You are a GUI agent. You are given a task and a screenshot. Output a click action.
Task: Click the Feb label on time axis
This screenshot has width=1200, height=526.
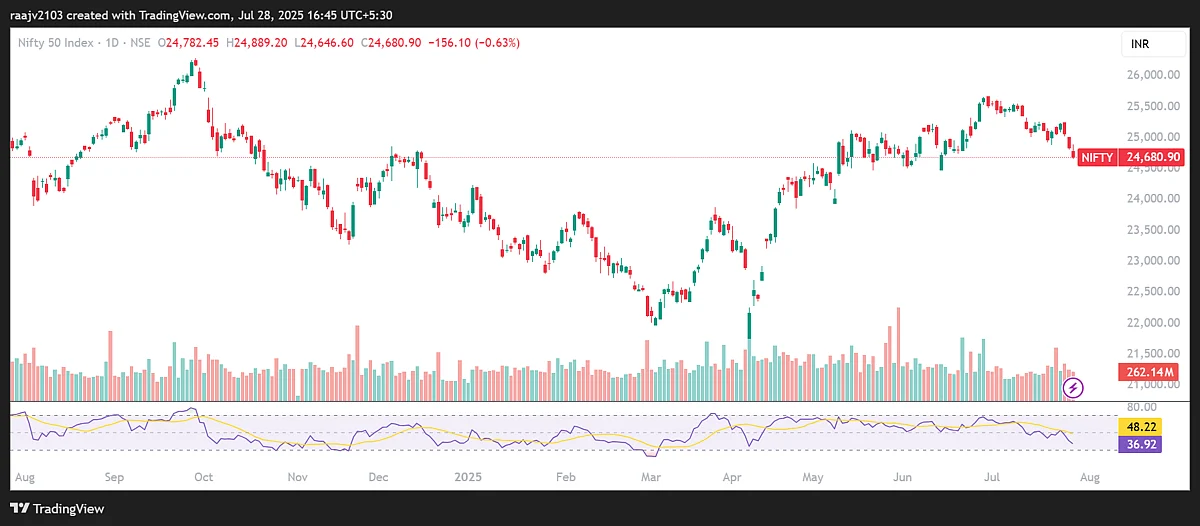(566, 479)
